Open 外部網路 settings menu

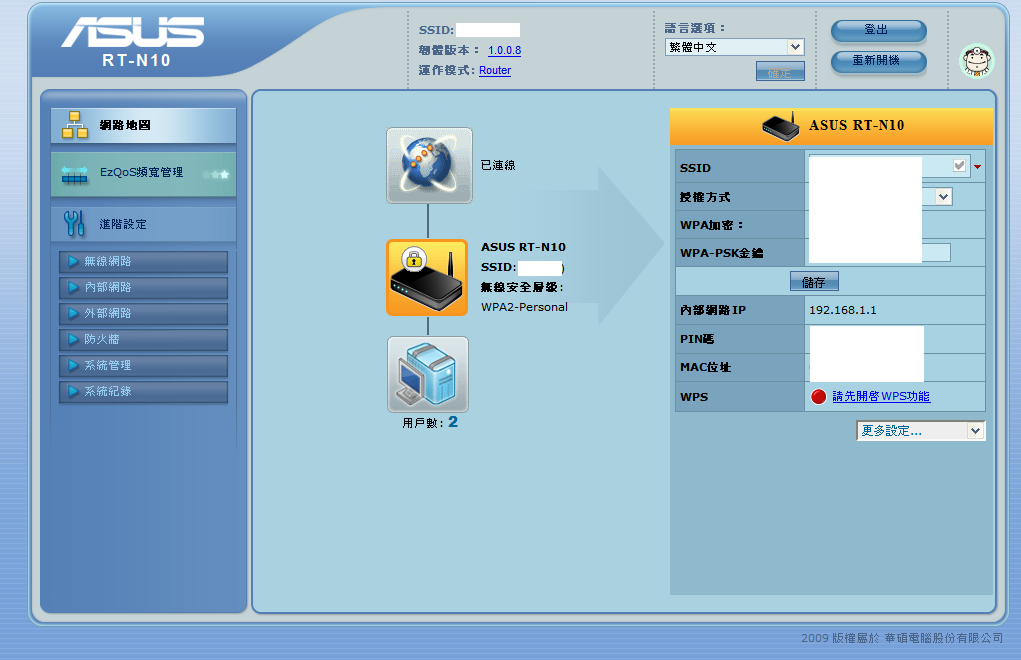[x=143, y=314]
